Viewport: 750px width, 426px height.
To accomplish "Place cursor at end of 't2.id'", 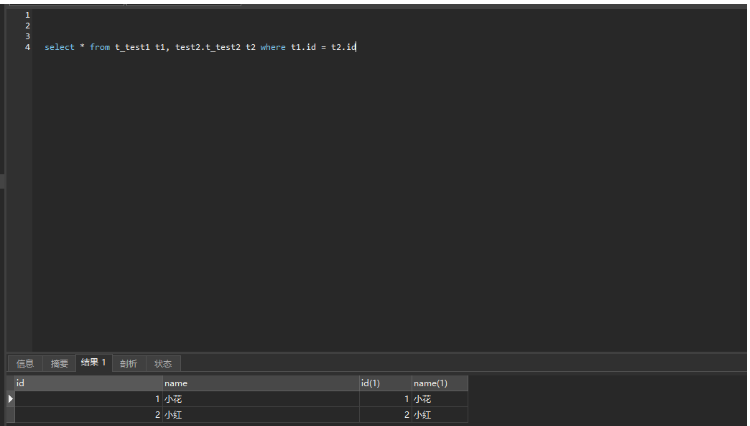I will point(356,47).
